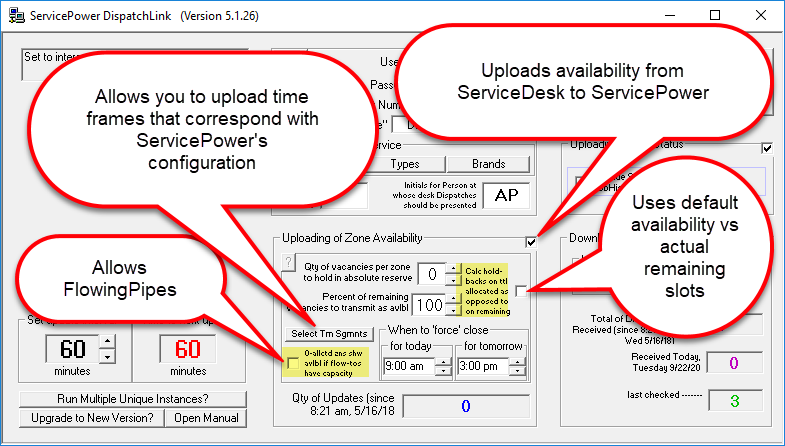Click the Brands button
Screen dimensions: 785x446
(x=489, y=164)
